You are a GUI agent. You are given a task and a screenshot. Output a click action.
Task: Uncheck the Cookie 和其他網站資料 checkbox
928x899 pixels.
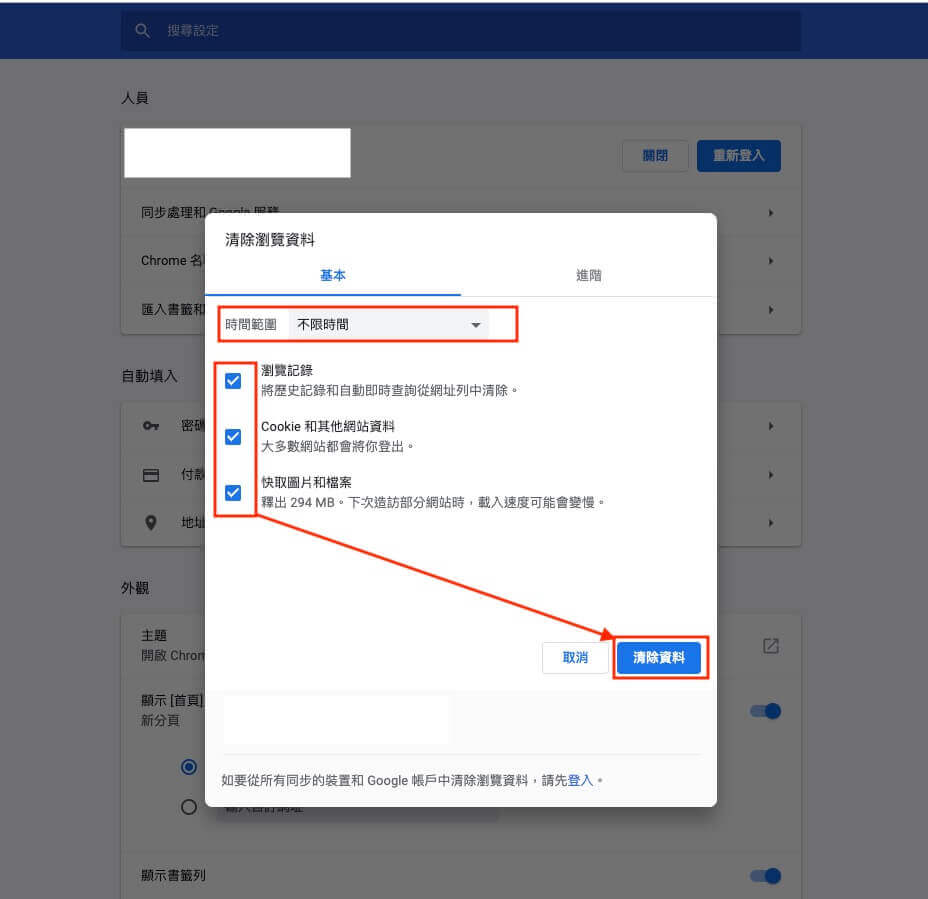(234, 436)
